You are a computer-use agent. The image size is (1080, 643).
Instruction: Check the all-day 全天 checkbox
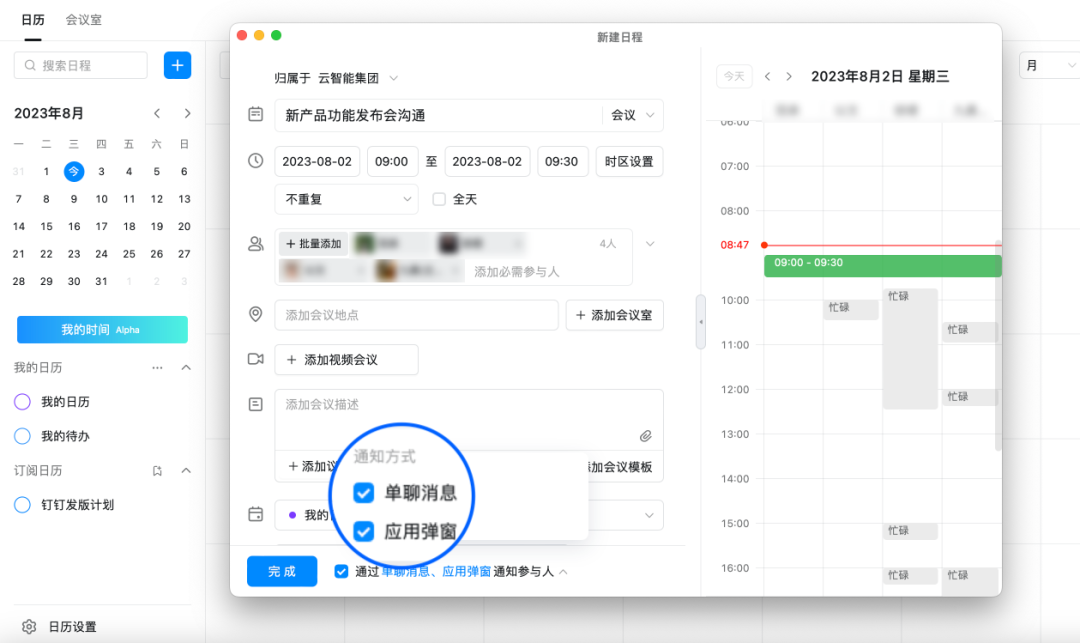pos(439,199)
